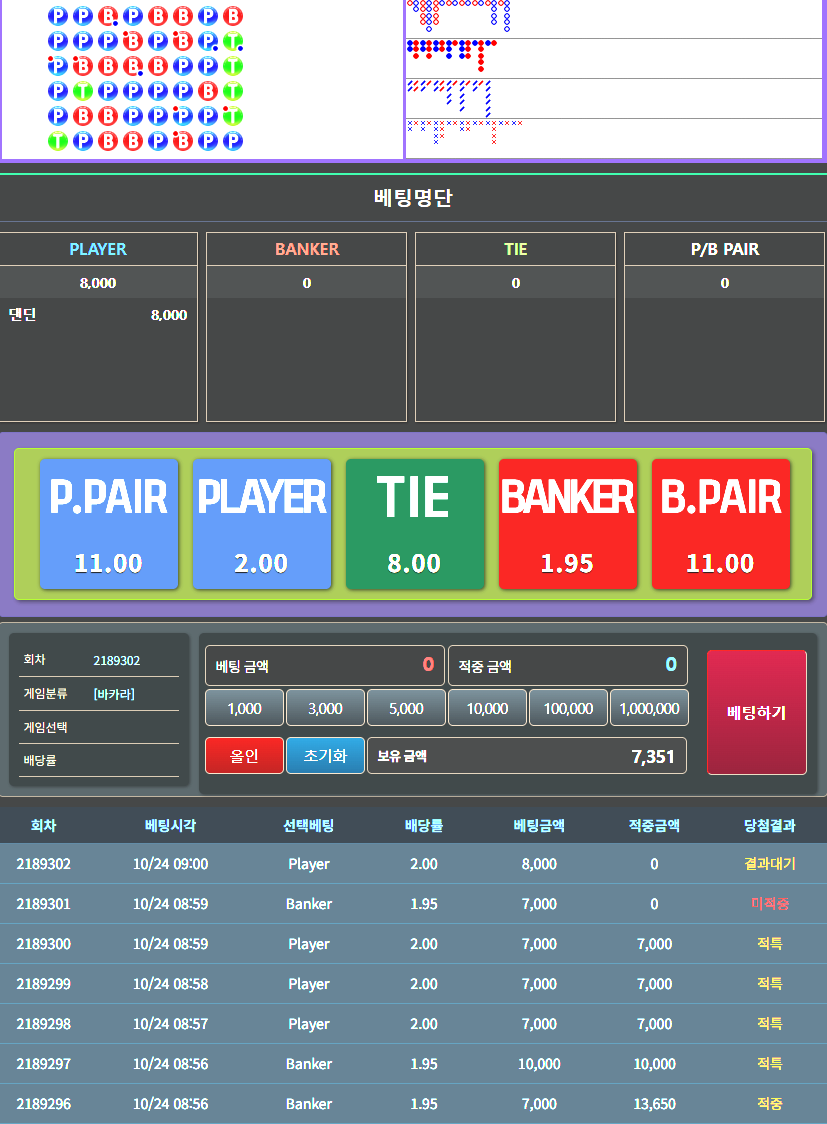Click the 13,650 payout amount
This screenshot has height=1124, width=827.
coord(654,1104)
